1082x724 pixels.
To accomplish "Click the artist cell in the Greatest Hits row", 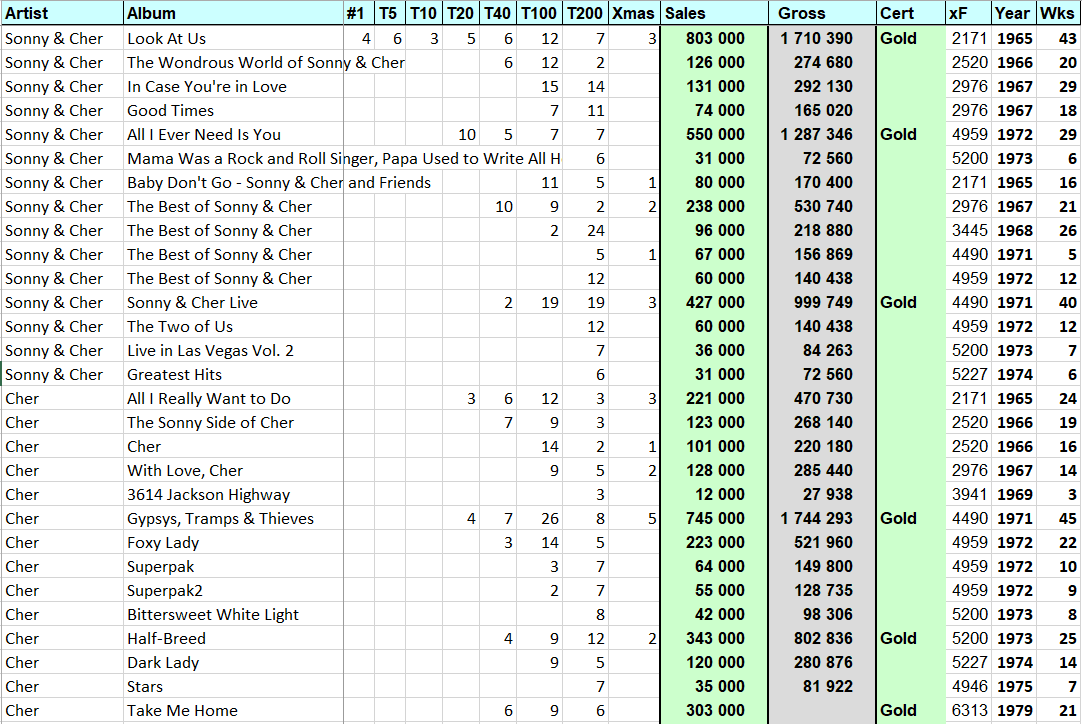I will [x=62, y=375].
